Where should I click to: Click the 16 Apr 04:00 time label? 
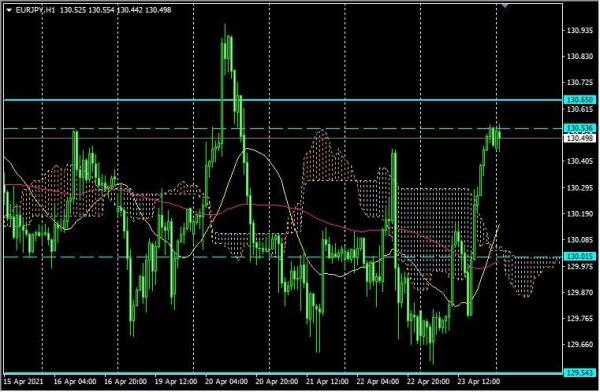pos(75,382)
